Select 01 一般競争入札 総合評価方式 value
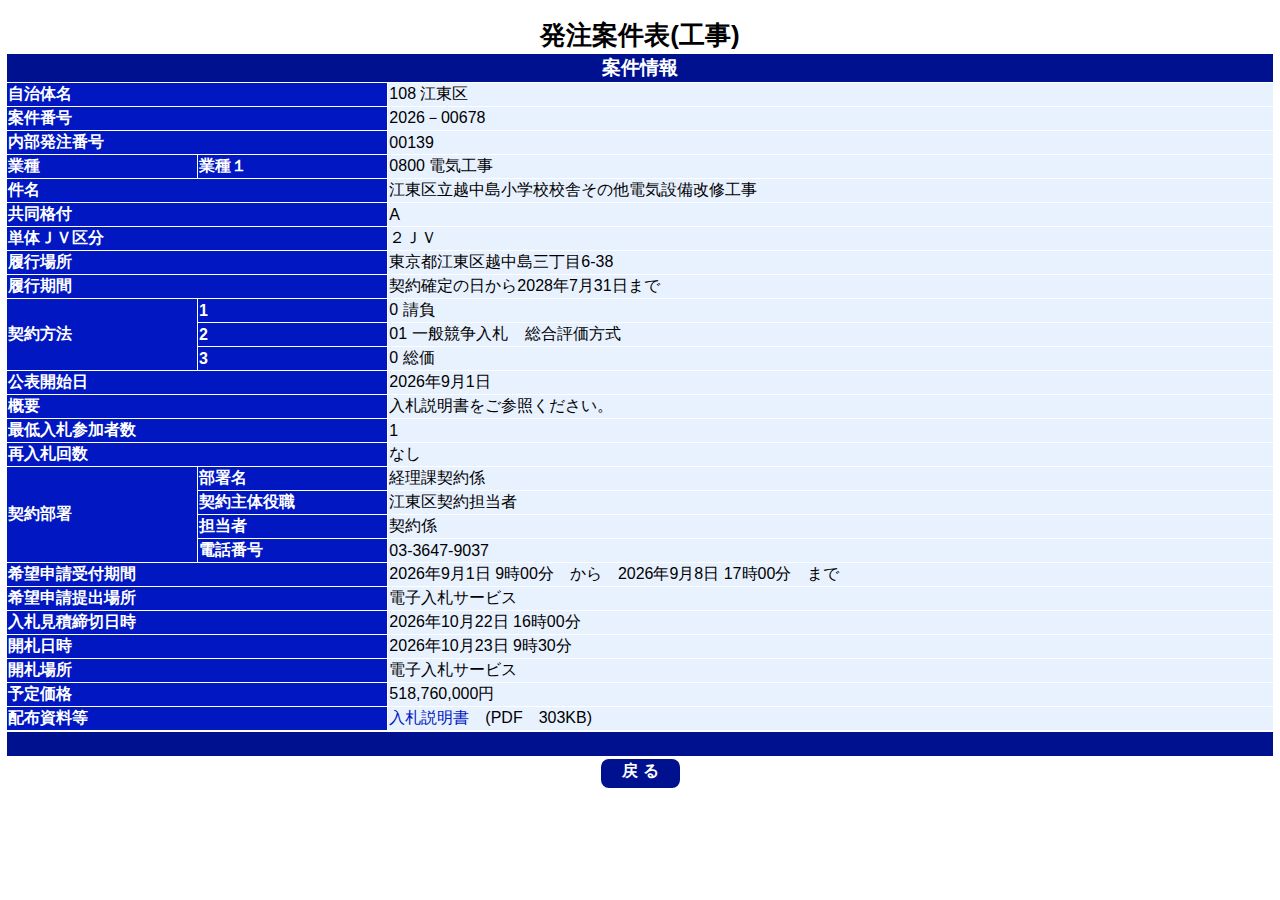Image resolution: width=1280 pixels, height=900 pixels. click(505, 334)
